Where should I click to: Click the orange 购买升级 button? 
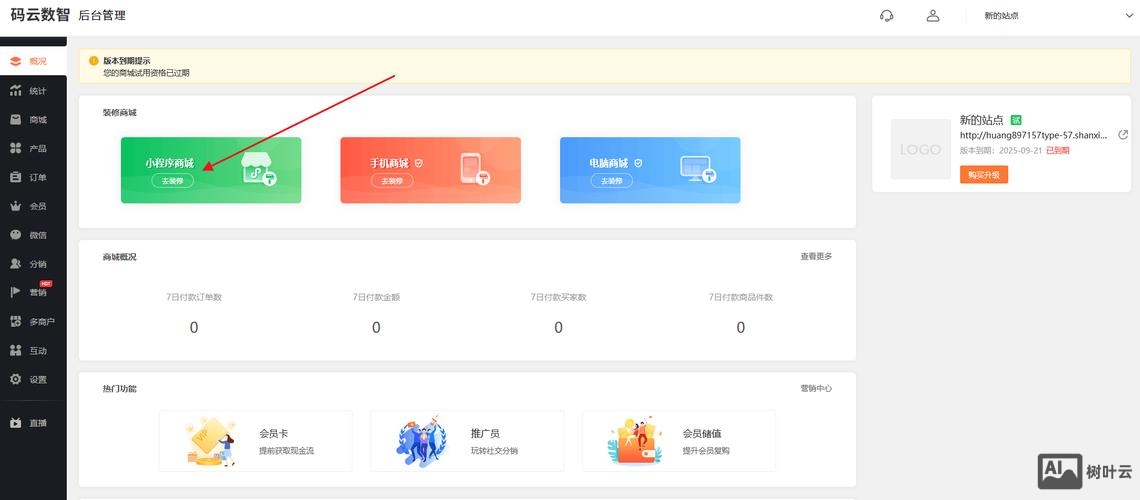pyautogui.click(x=984, y=175)
